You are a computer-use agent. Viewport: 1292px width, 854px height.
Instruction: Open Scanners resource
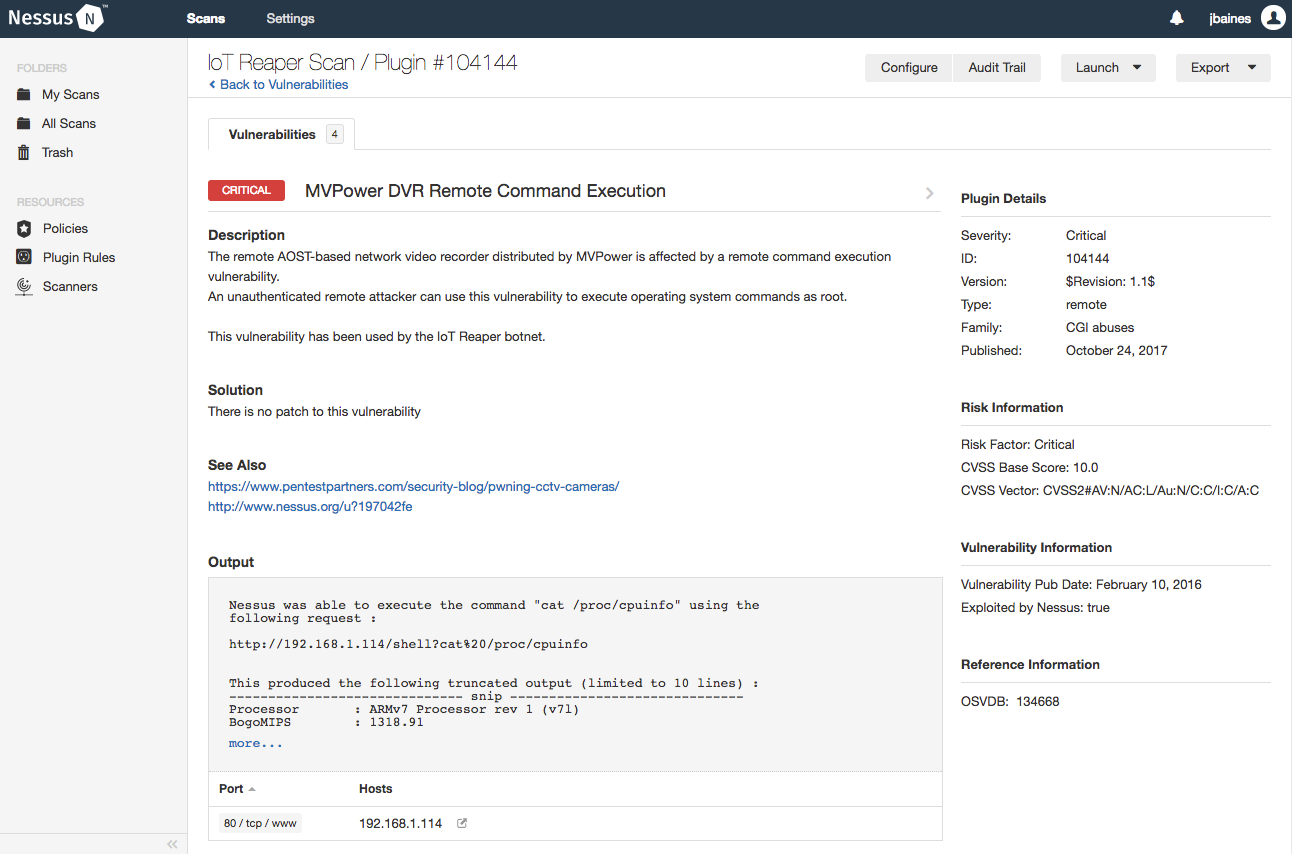70,286
